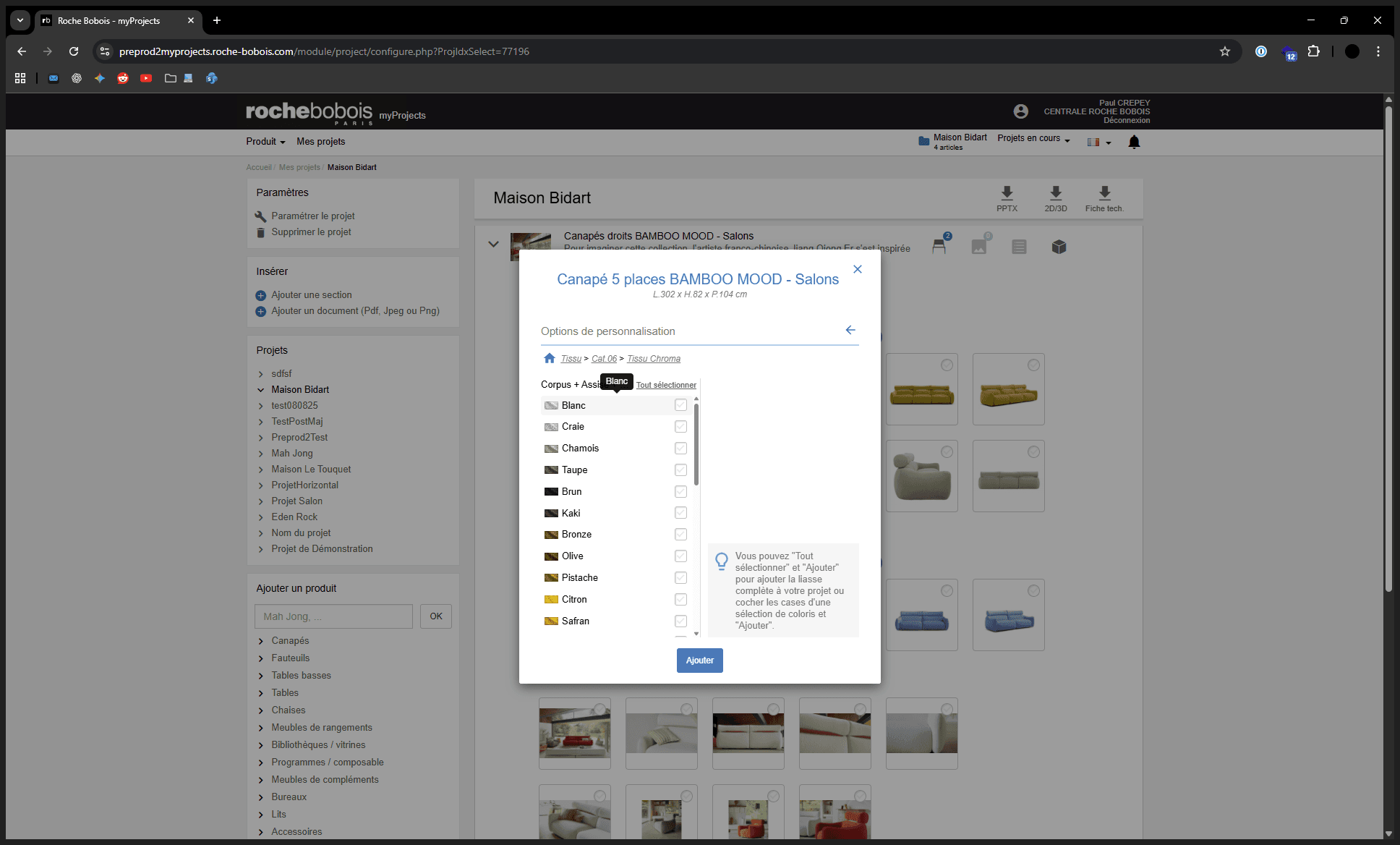Screen dimensions: 1400x845
Task: Click the trash Supprimer le projet icon
Action: (260, 232)
